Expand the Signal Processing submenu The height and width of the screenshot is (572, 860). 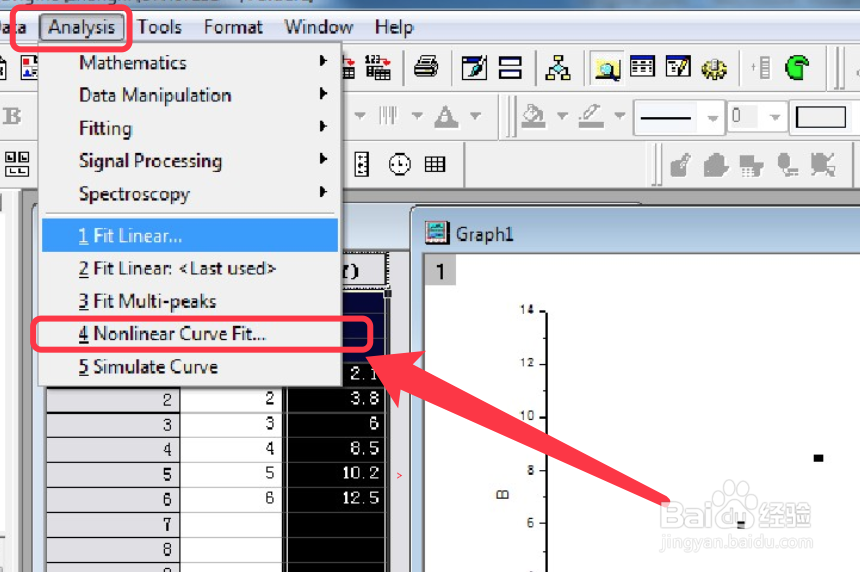point(190,161)
